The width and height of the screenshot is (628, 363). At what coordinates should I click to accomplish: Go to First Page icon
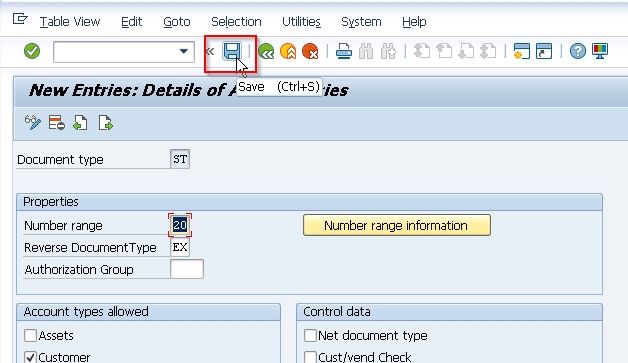click(x=422, y=52)
